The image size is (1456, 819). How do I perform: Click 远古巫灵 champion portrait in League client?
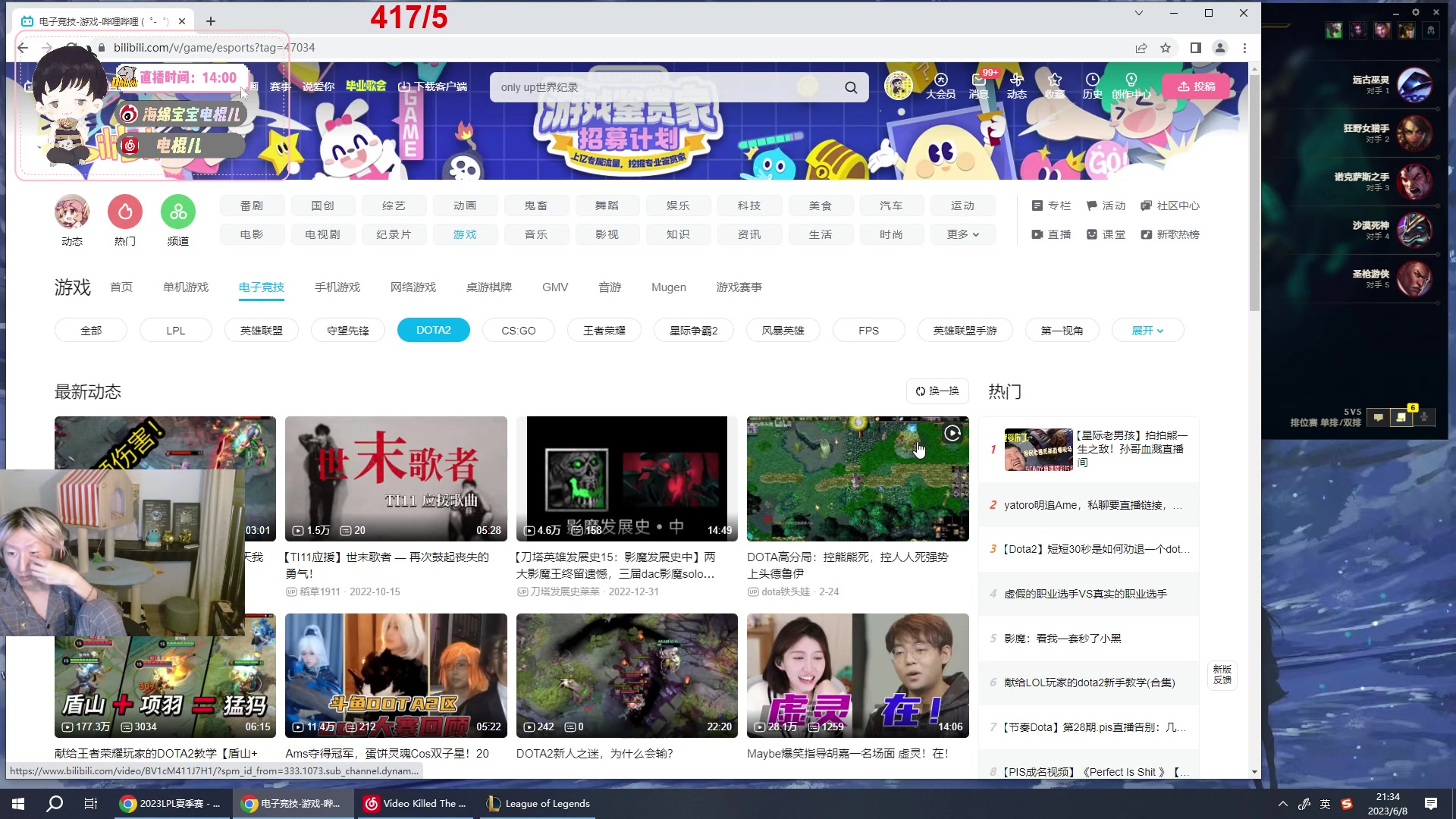click(1414, 85)
